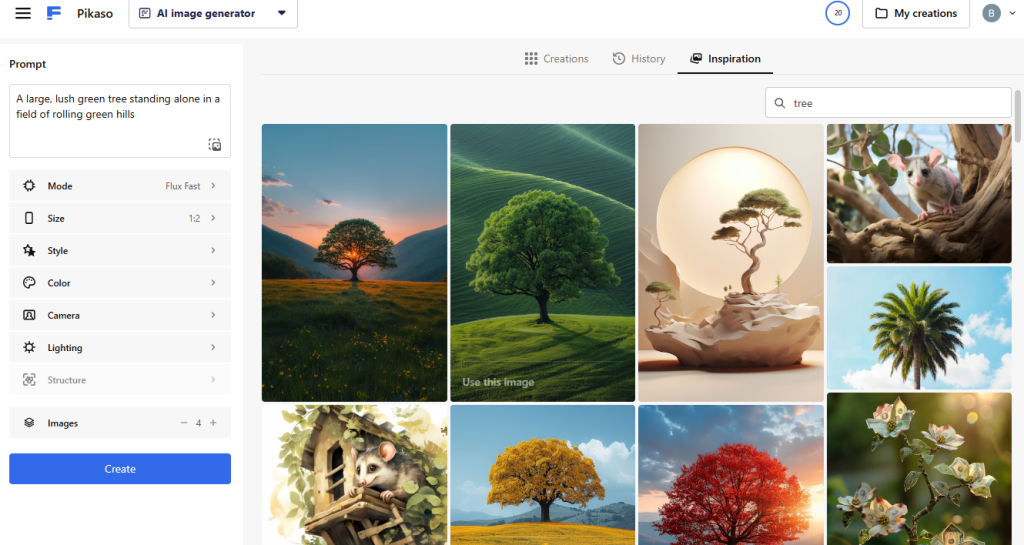1024x545 pixels.
Task: Click the search magnifier icon
Action: point(780,103)
